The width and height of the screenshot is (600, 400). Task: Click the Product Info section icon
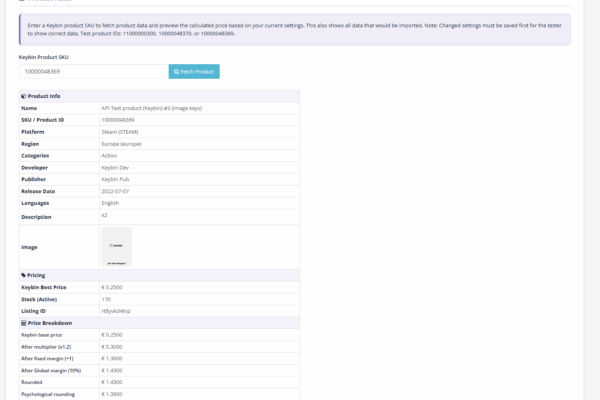tap(23, 96)
